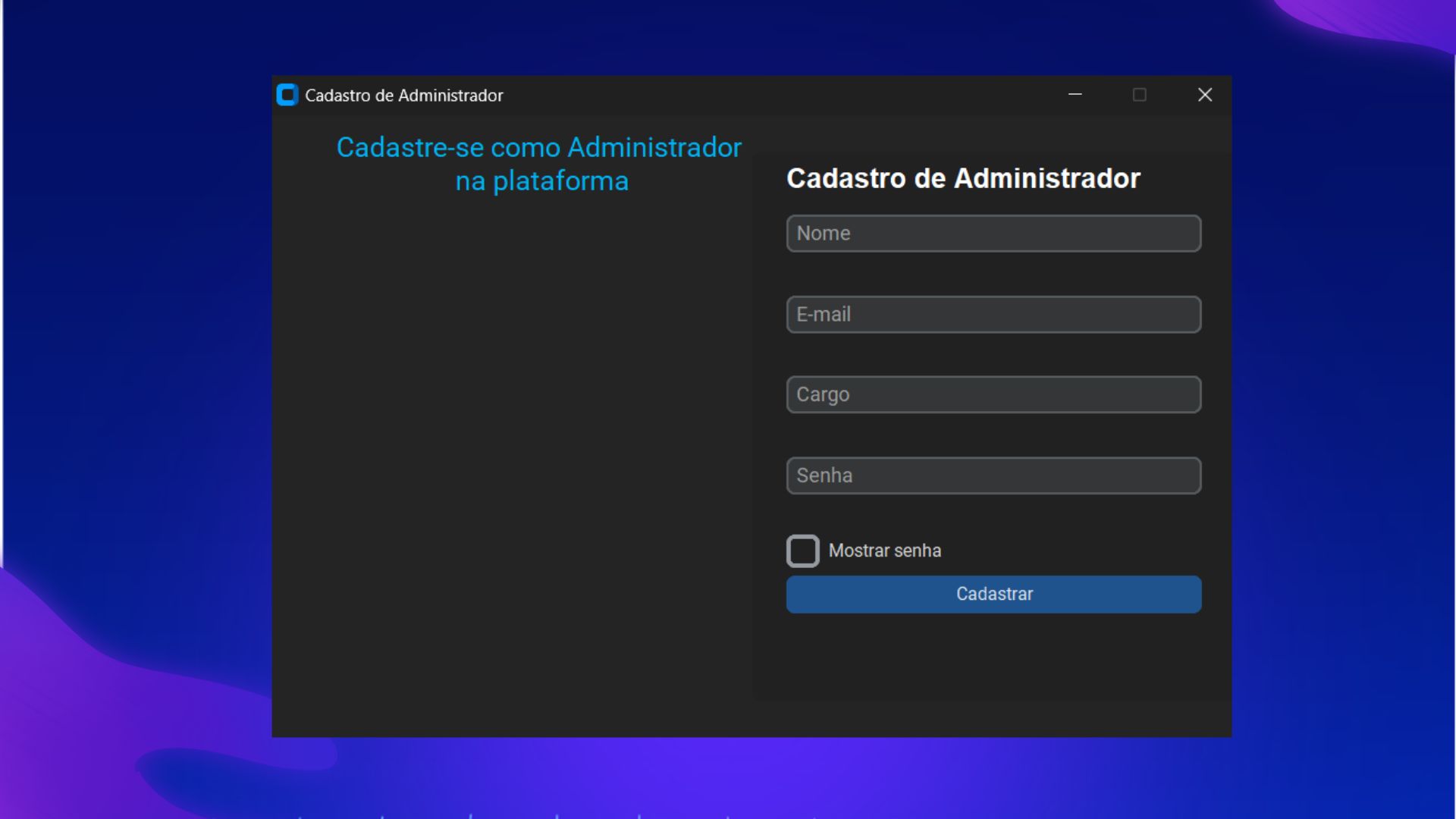Click the 'Mostrar senha' label text
Image resolution: width=1456 pixels, height=819 pixels.
coord(885,551)
